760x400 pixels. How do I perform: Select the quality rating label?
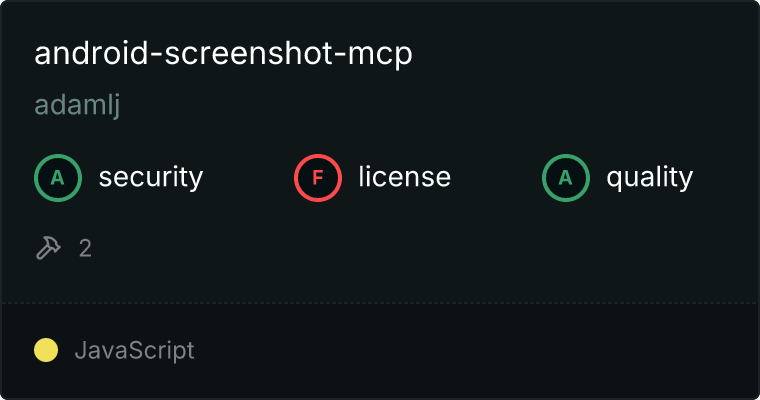click(649, 177)
